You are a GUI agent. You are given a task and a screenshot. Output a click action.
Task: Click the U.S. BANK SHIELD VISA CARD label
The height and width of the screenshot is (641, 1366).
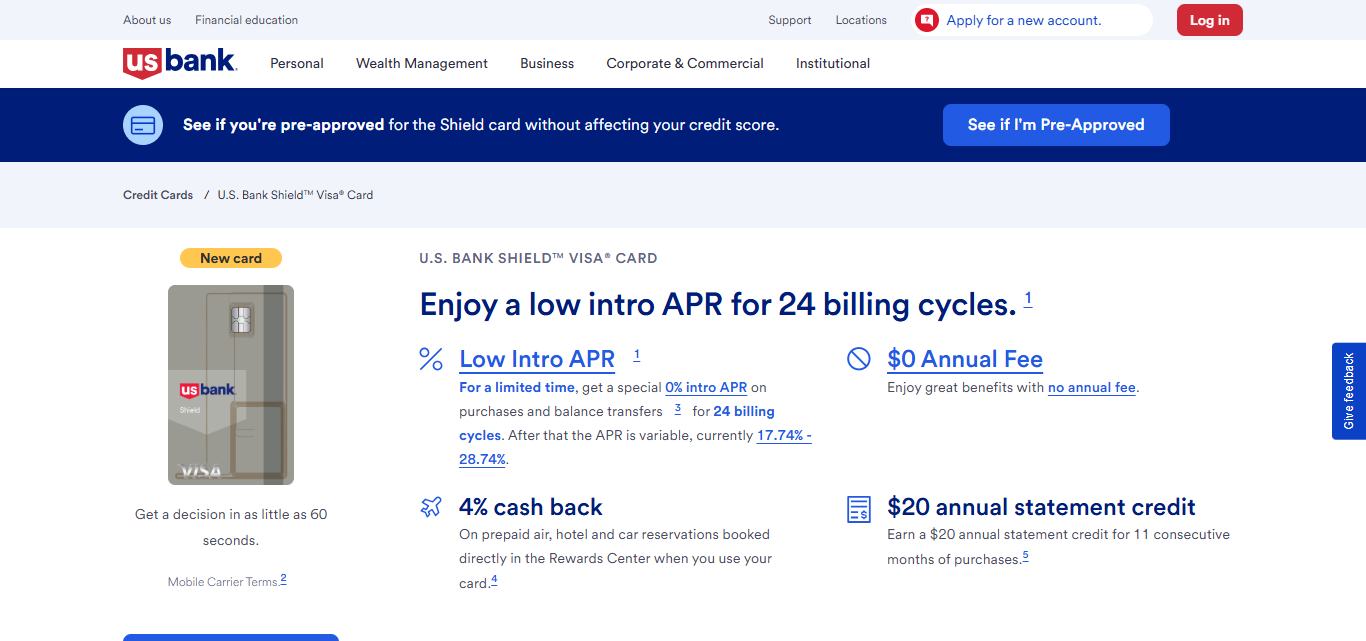click(x=538, y=258)
